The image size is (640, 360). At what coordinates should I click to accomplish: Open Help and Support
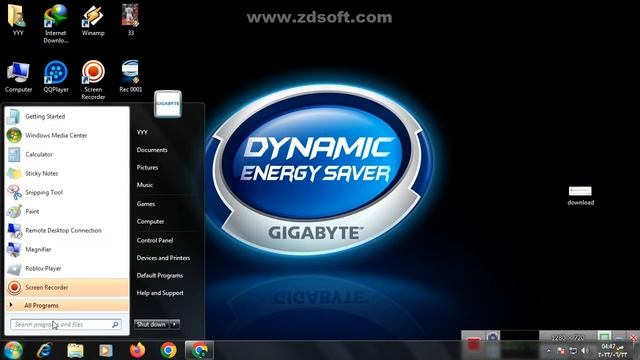[x=160, y=293]
